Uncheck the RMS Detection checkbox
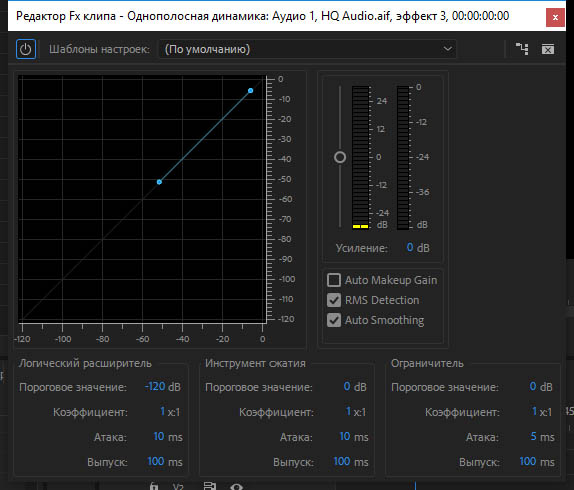The height and width of the screenshot is (490, 574). point(334,300)
